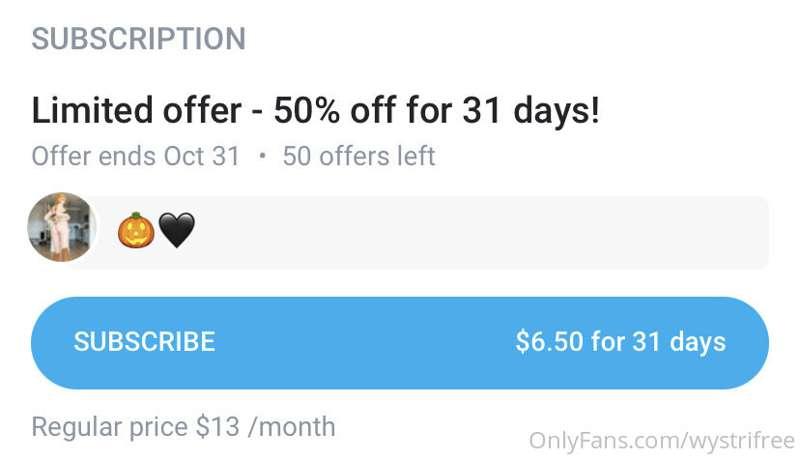Click the word SUBSCRIBE inside blue button
The height and width of the screenshot is (460, 800).
click(144, 342)
